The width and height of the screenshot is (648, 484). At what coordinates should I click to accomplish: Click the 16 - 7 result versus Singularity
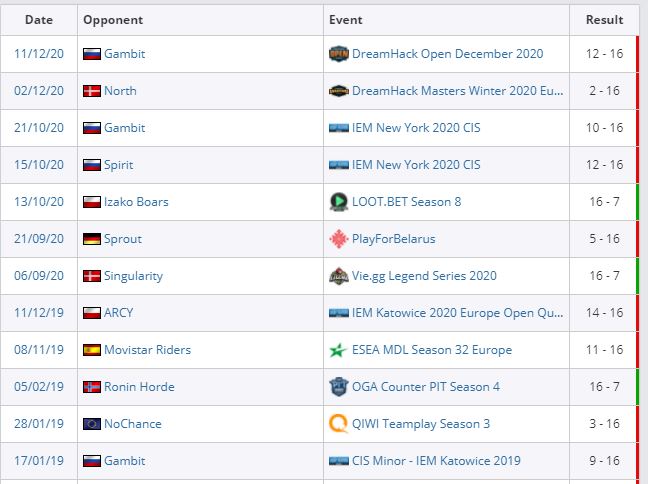[603, 276]
